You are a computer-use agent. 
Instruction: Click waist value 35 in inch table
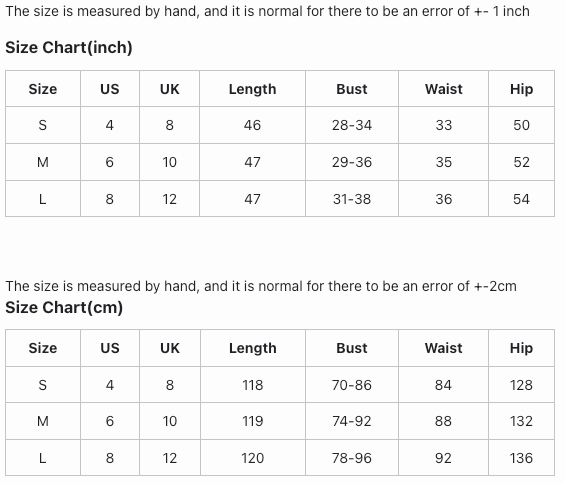click(443, 162)
